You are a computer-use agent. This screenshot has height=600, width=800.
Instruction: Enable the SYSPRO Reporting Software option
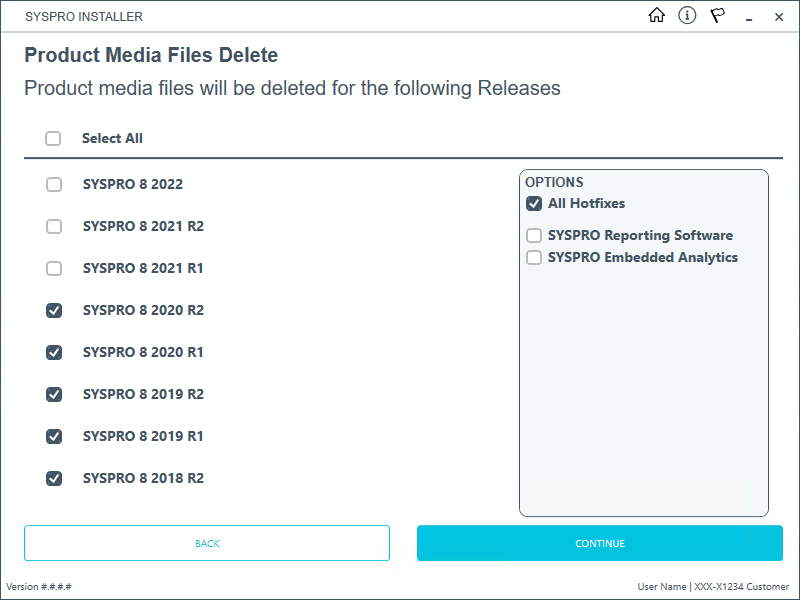pos(534,236)
